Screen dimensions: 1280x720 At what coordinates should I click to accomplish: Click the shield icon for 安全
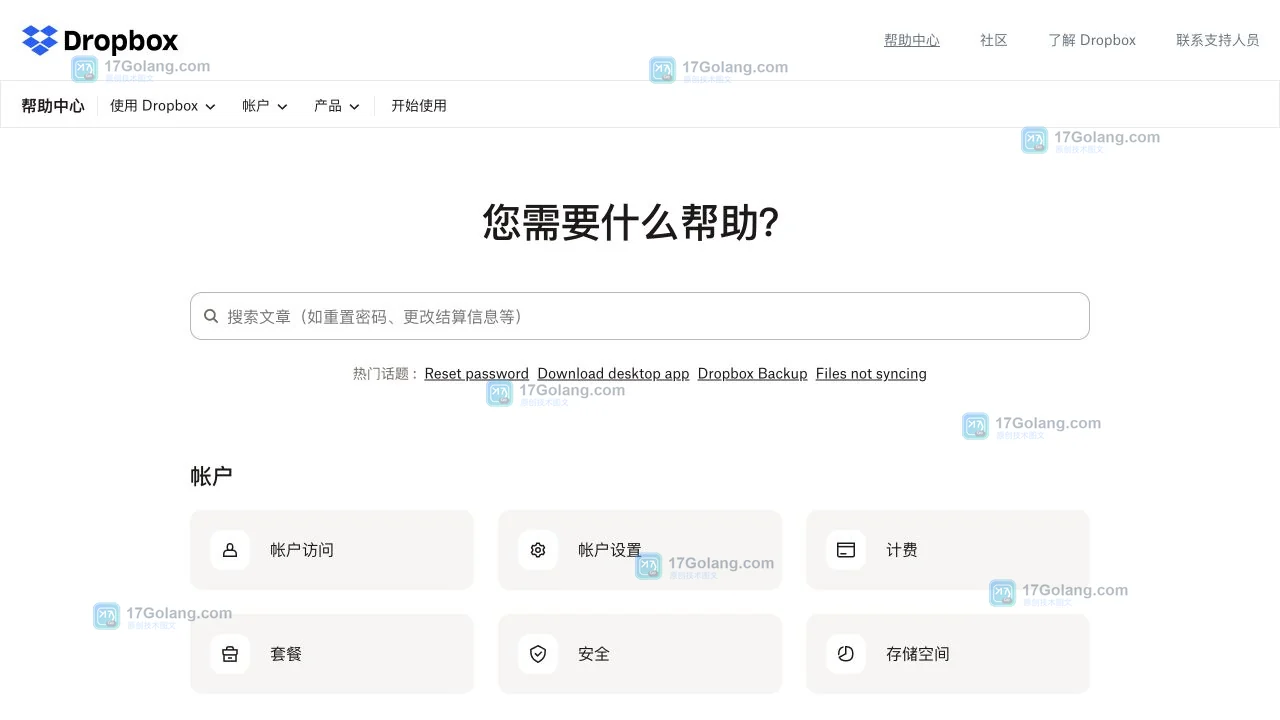(x=538, y=654)
